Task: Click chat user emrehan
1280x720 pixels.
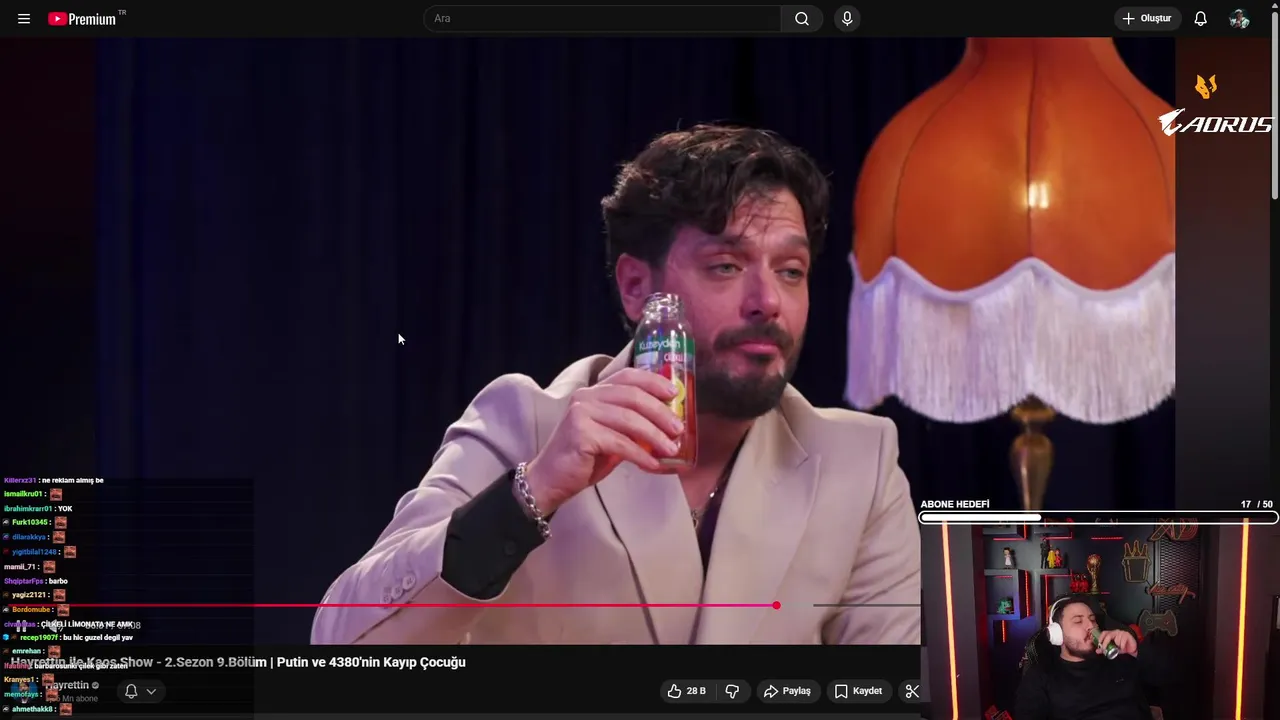Action: point(26,651)
